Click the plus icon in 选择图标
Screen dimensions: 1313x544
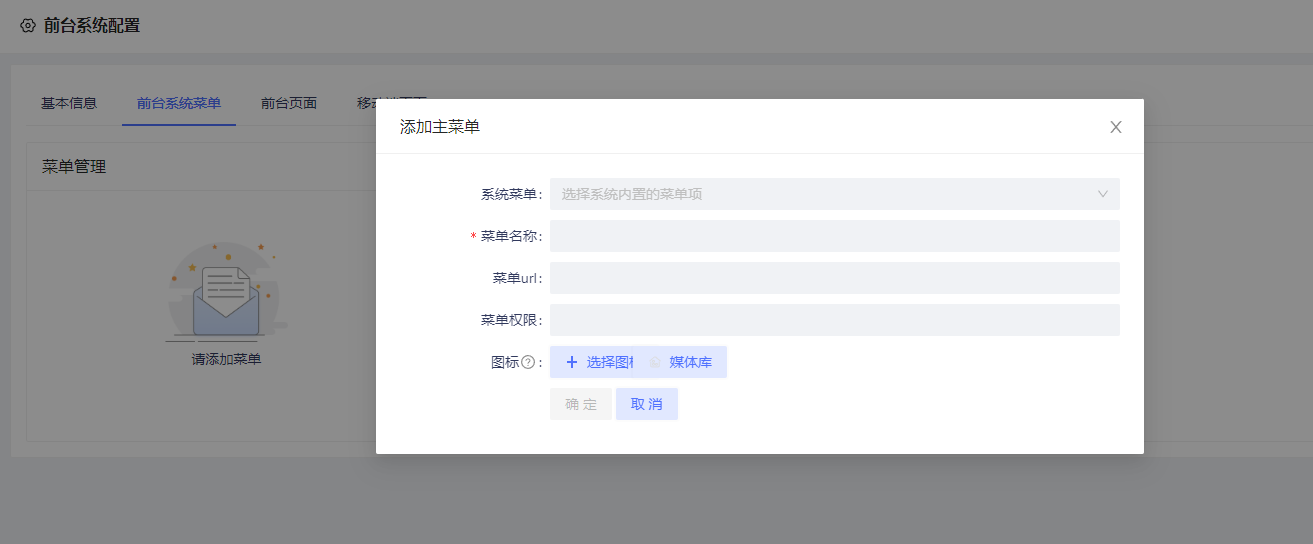point(572,362)
